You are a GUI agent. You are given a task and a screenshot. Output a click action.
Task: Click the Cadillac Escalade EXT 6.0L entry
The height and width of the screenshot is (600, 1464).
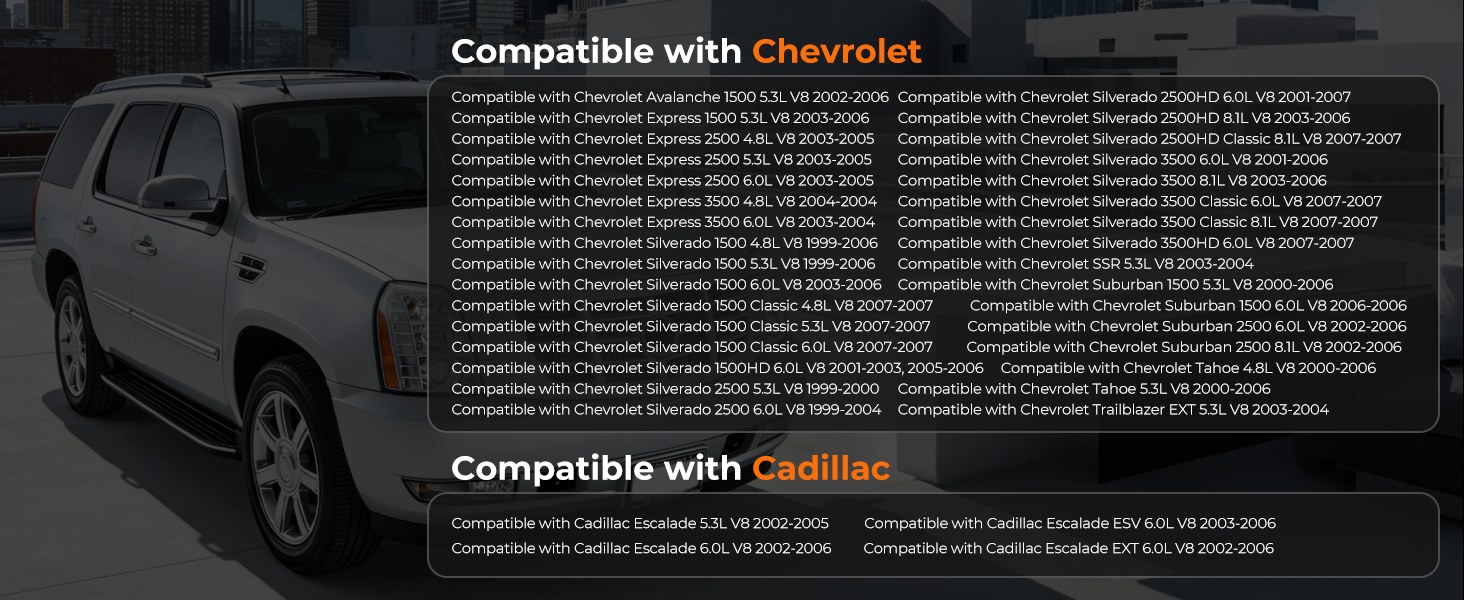coord(1068,548)
